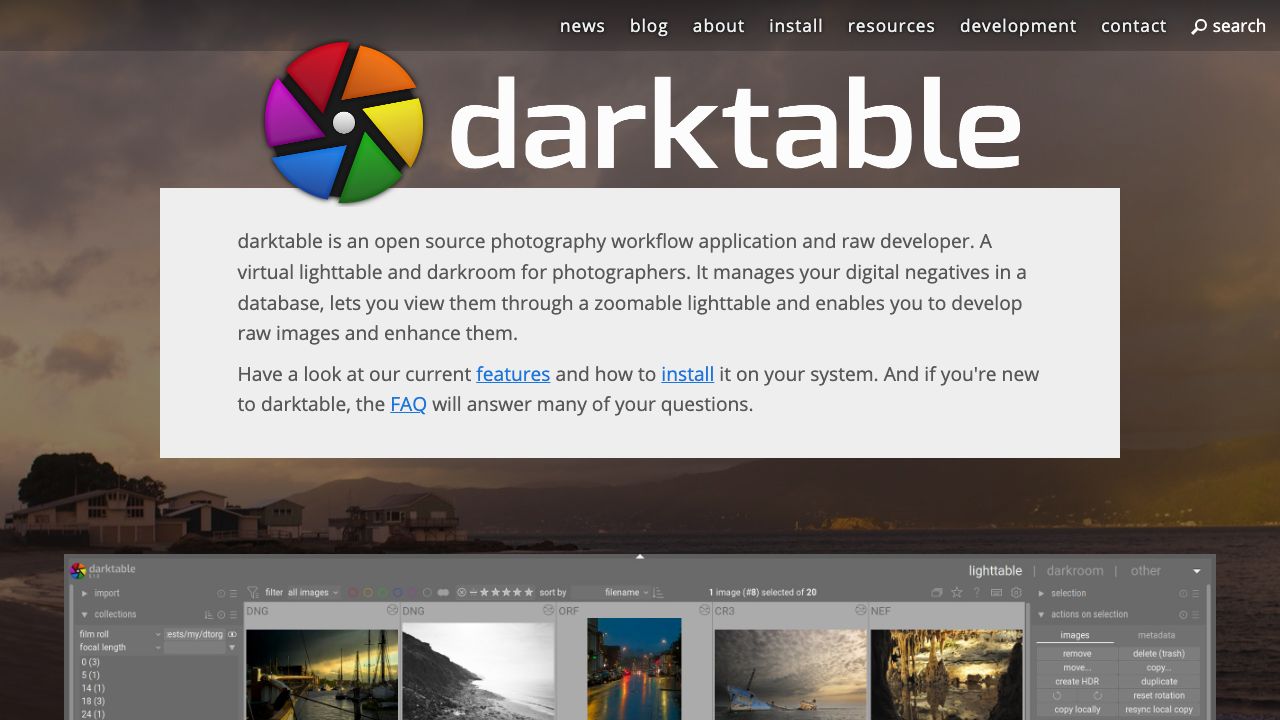Click reset icon of actions on selection

(x=1183, y=615)
